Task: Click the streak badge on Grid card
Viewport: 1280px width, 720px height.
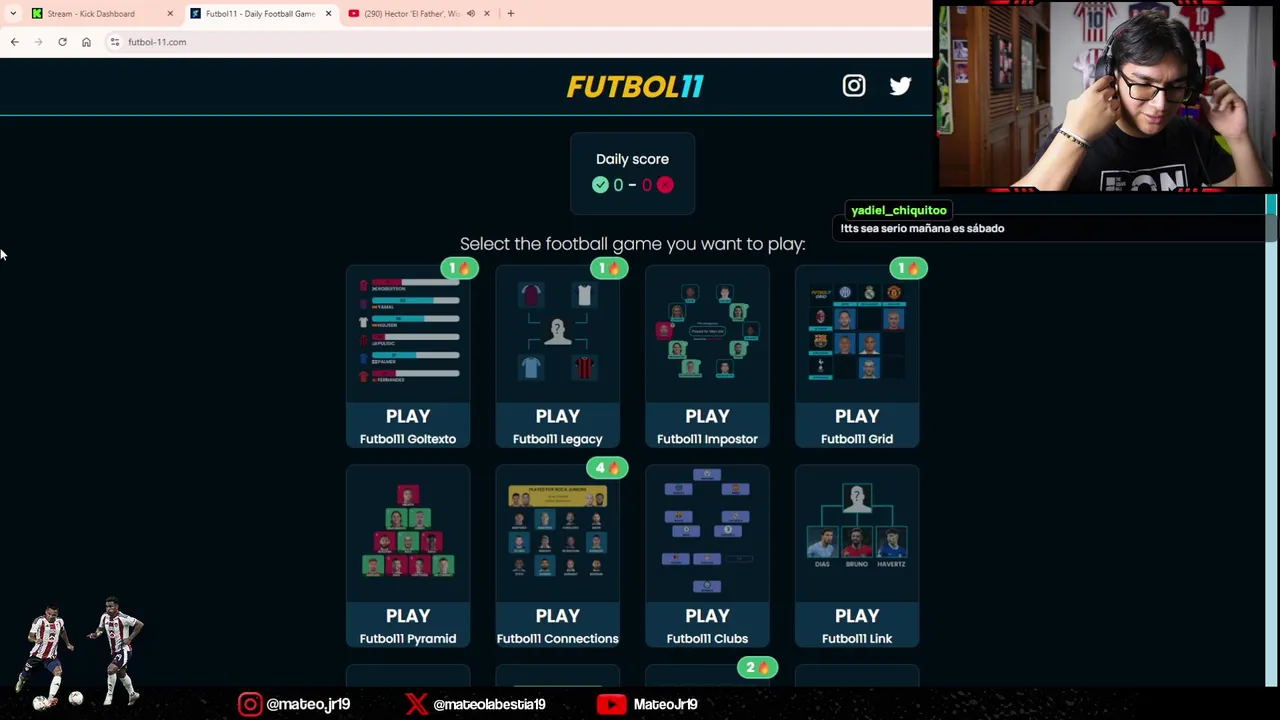Action: pos(908,268)
